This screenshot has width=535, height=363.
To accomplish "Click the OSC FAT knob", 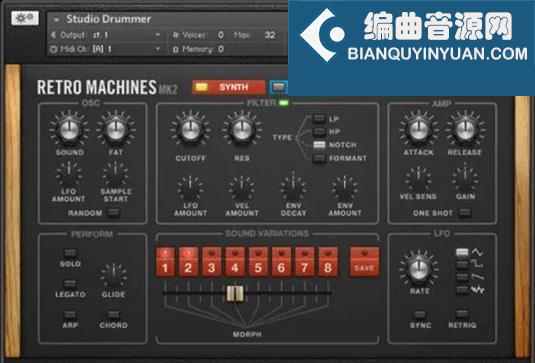I will click(116, 130).
